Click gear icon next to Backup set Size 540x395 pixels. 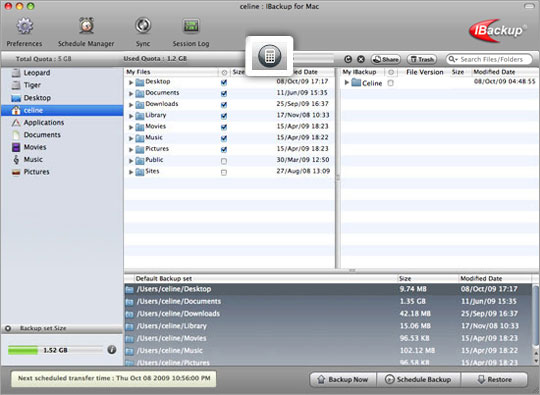point(8,328)
